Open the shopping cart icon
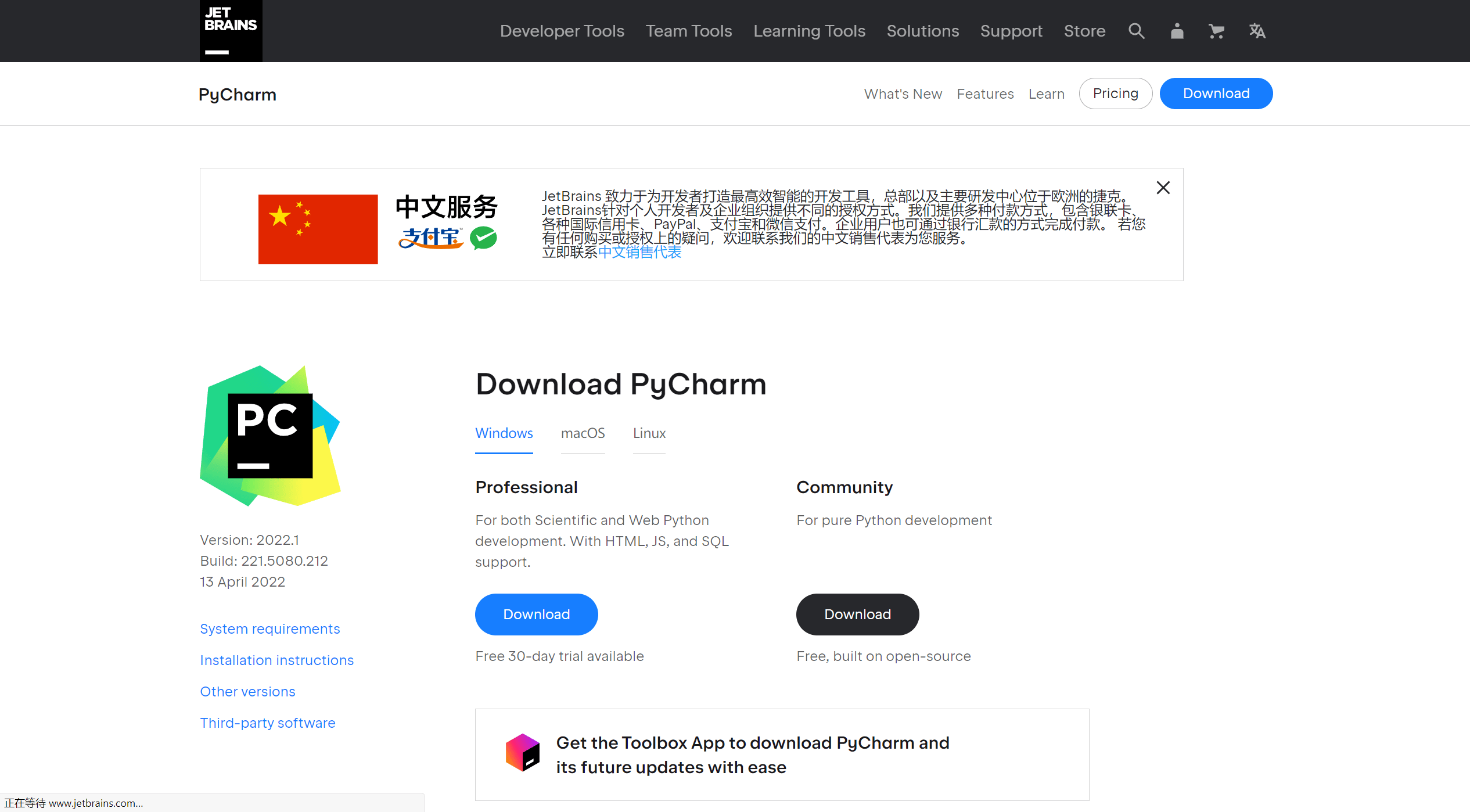This screenshot has width=1470, height=812. tap(1216, 31)
